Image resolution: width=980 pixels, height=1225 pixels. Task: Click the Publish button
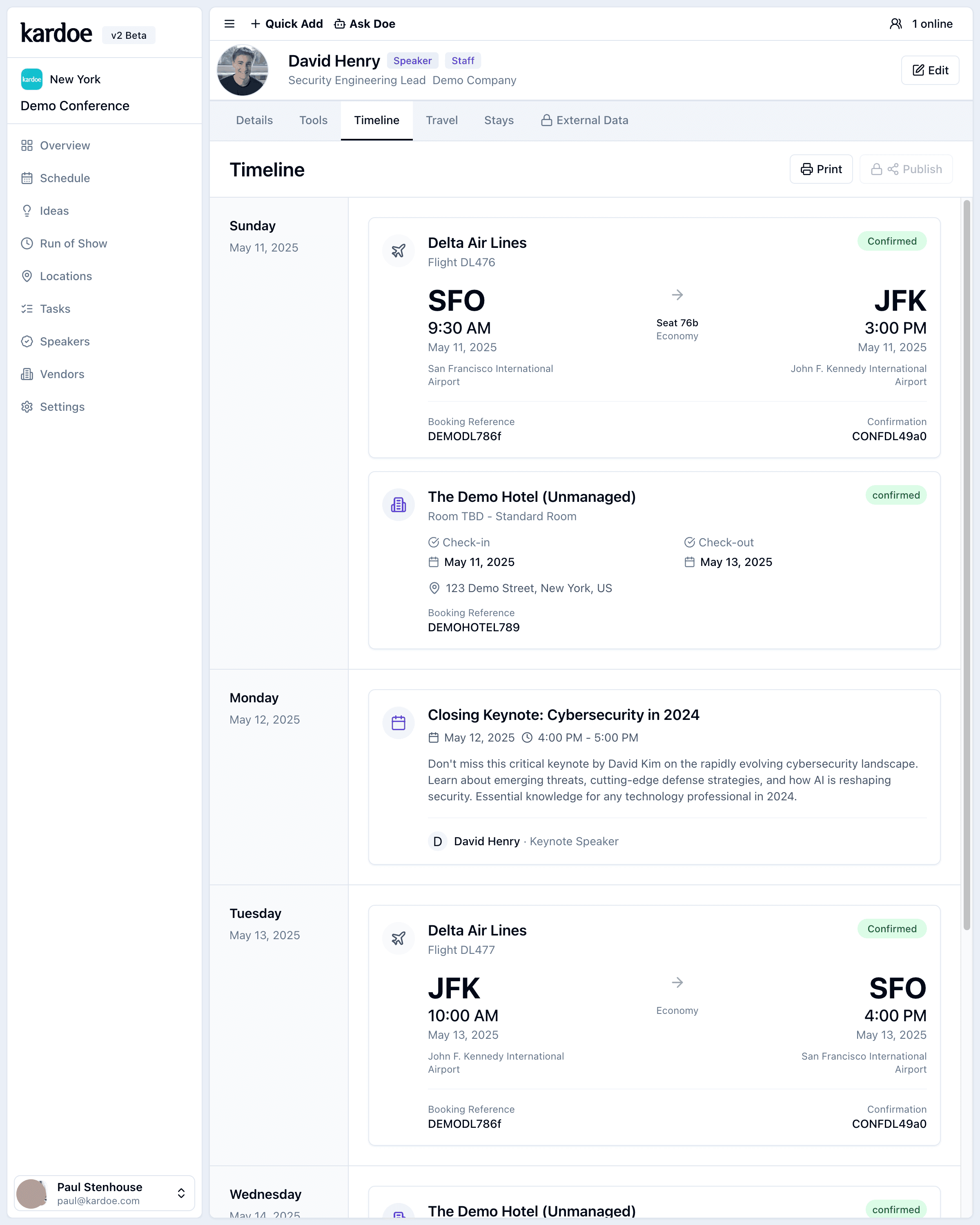pos(906,169)
